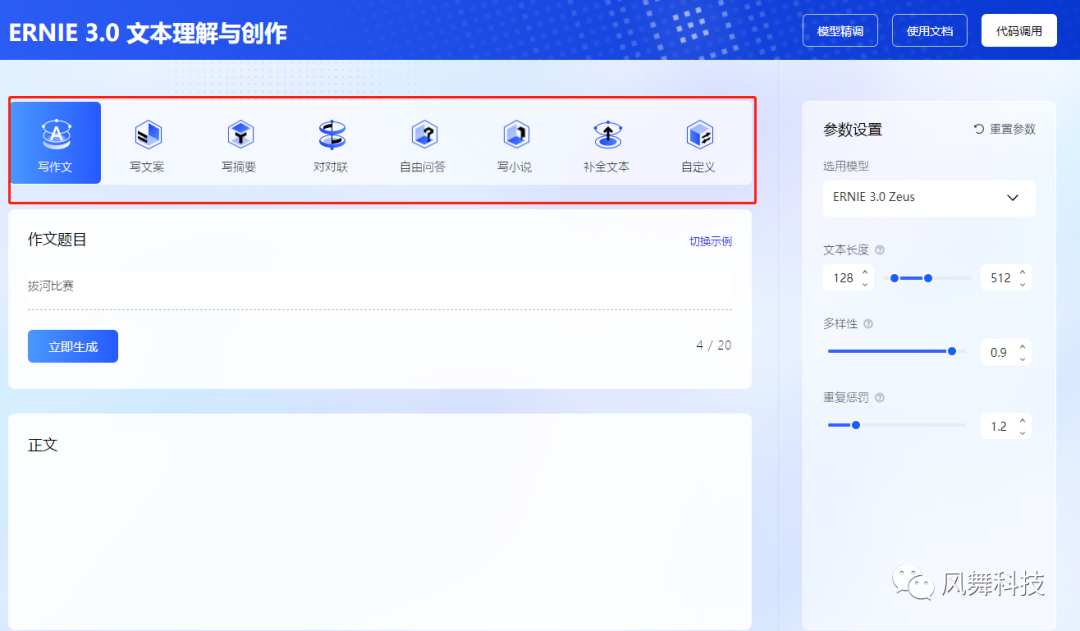Viewport: 1080px width, 631px height.
Task: Select the 写小说 novel writing icon
Action: point(516,134)
